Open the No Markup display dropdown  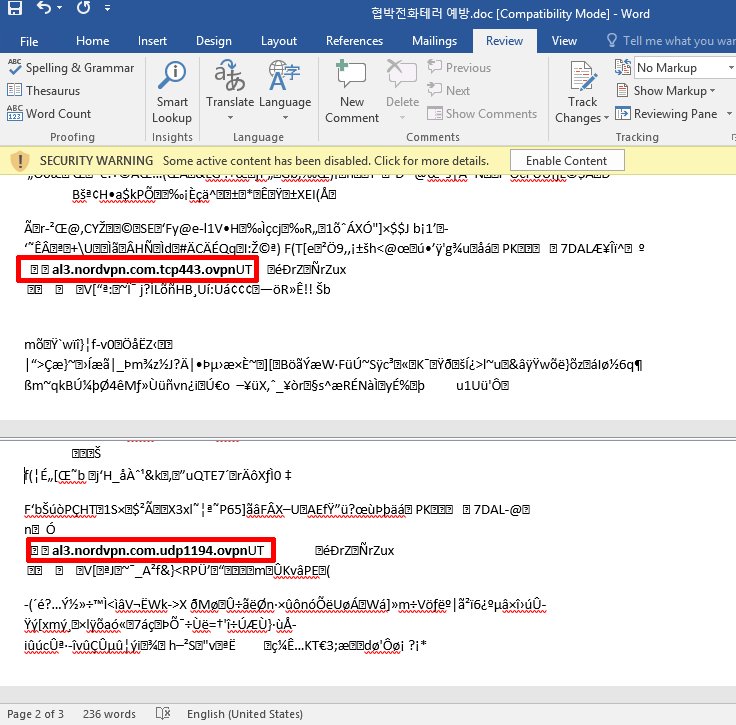(x=685, y=68)
